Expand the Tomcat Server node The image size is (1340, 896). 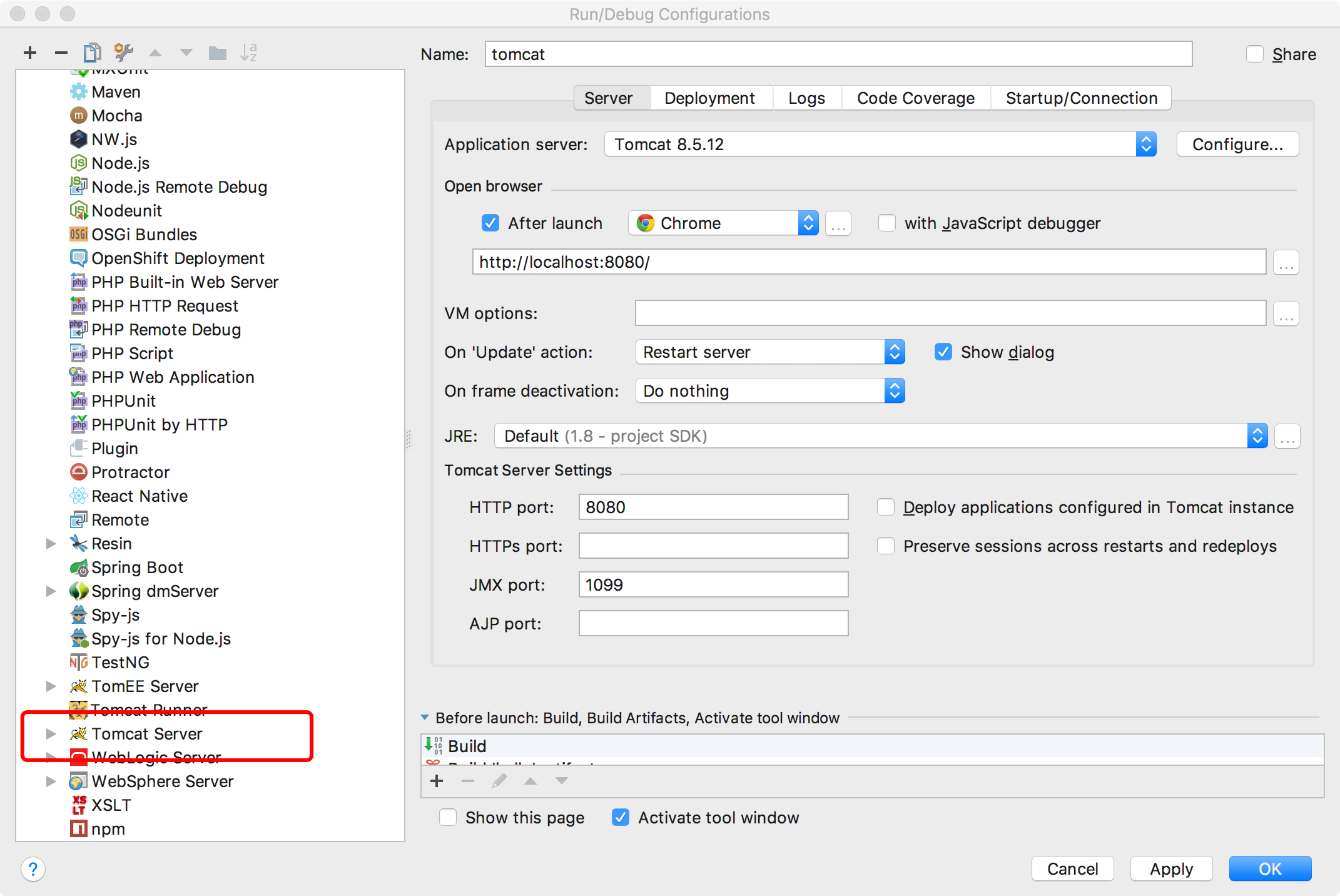pyautogui.click(x=51, y=734)
